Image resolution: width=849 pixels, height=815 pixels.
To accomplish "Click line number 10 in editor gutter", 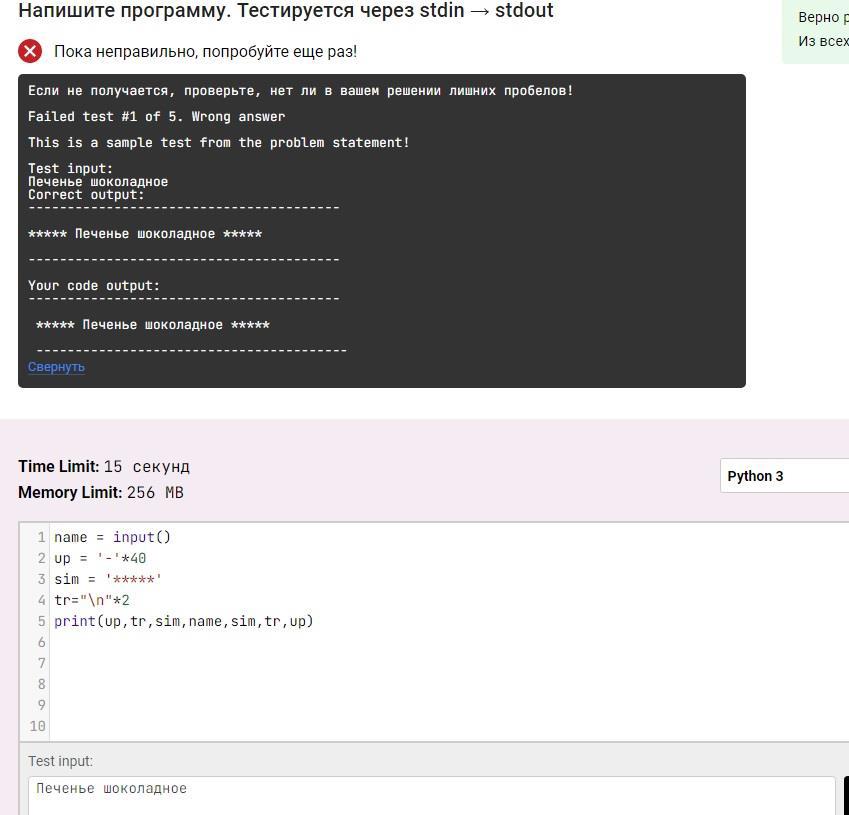I will pyautogui.click(x=38, y=726).
